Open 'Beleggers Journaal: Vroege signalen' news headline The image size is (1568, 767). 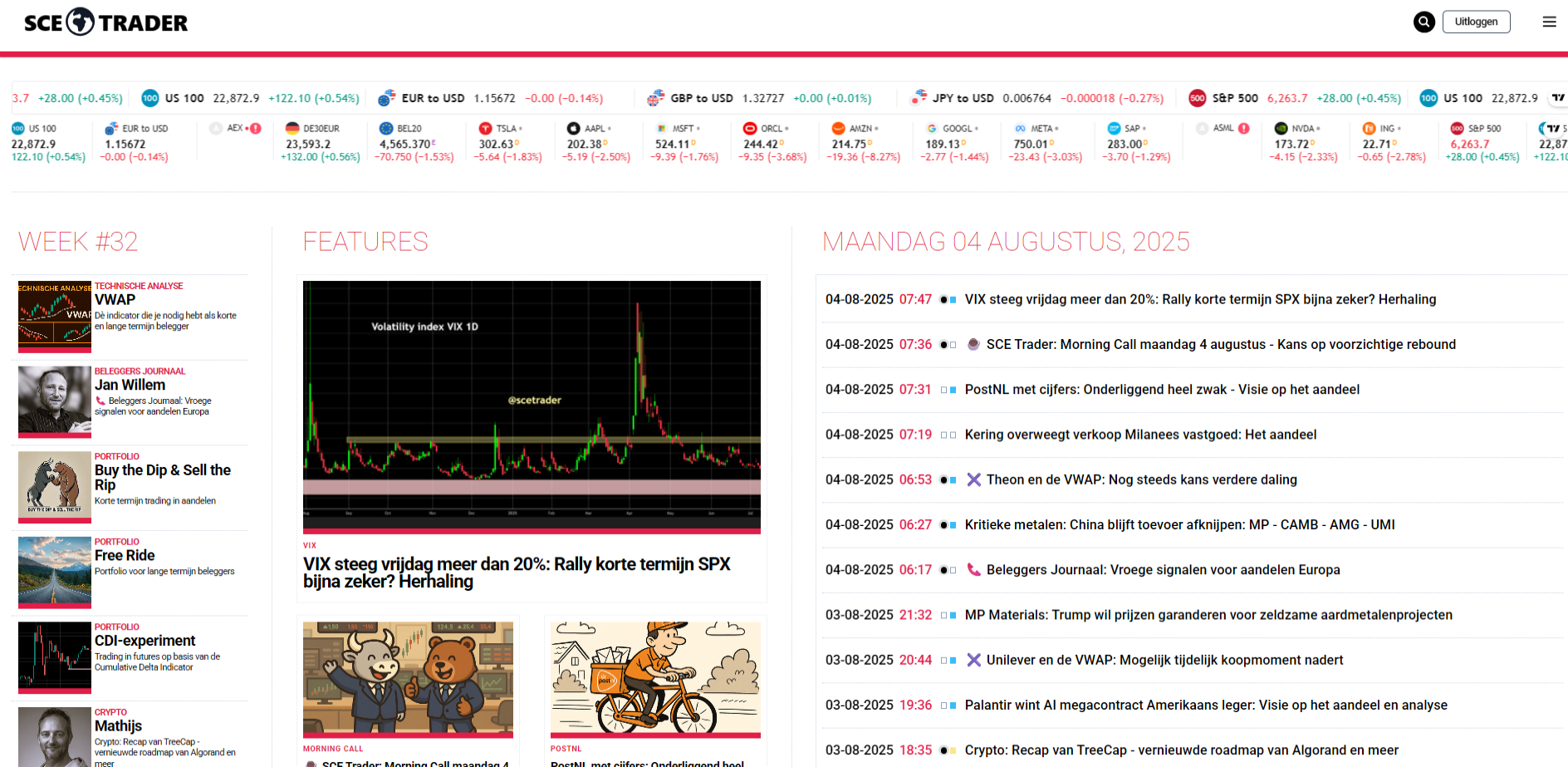pos(1164,570)
